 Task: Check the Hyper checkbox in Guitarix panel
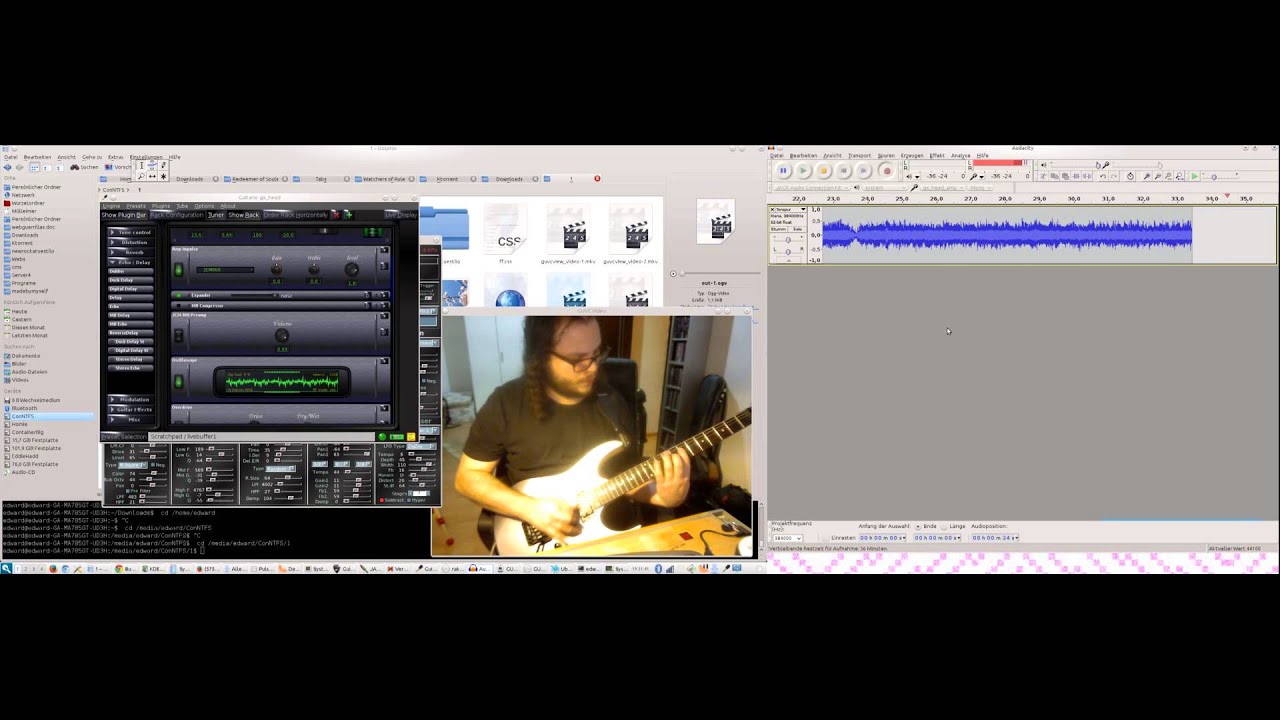coord(409,500)
